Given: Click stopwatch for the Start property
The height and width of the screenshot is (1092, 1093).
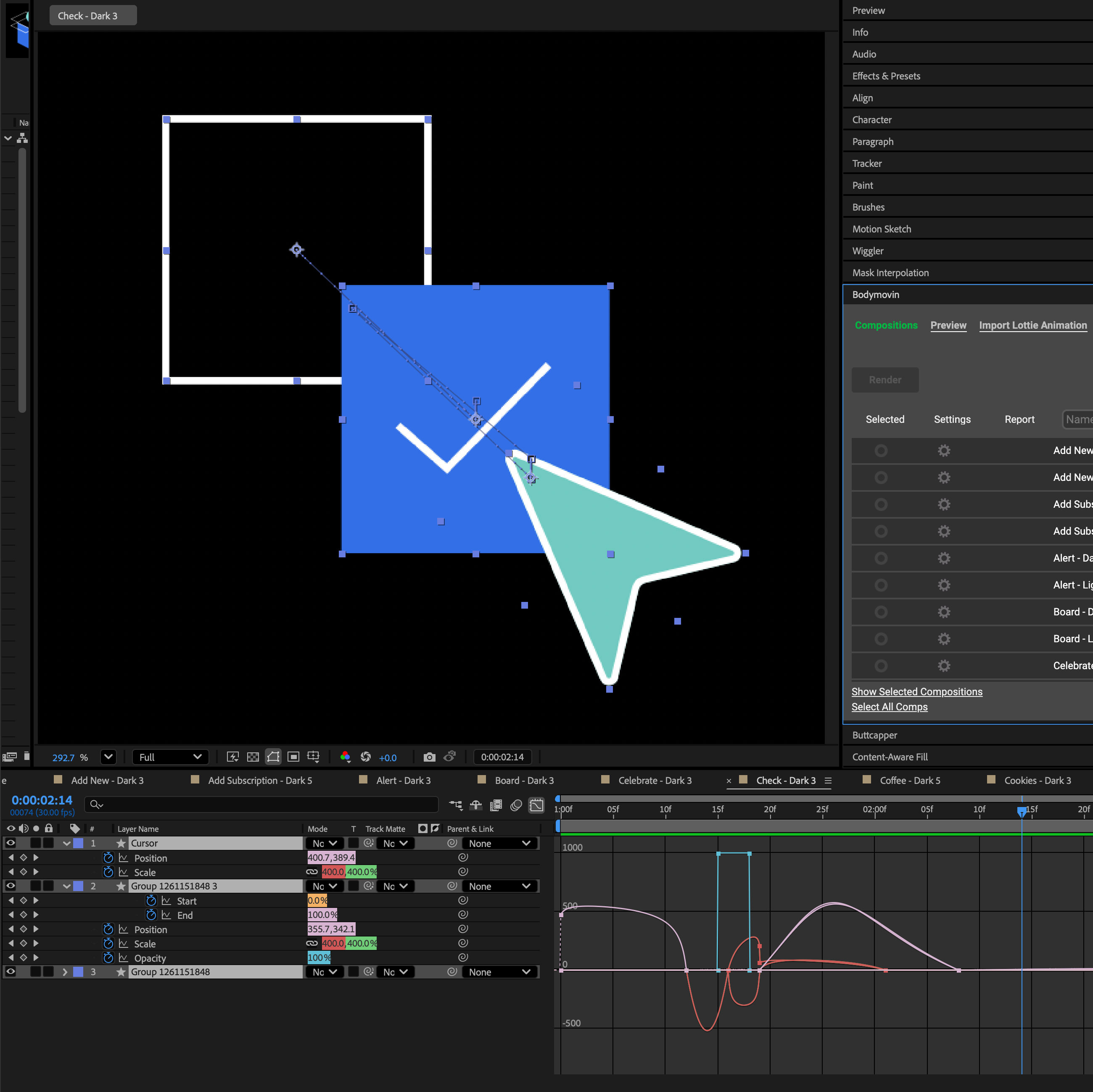Looking at the screenshot, I should click(x=151, y=901).
